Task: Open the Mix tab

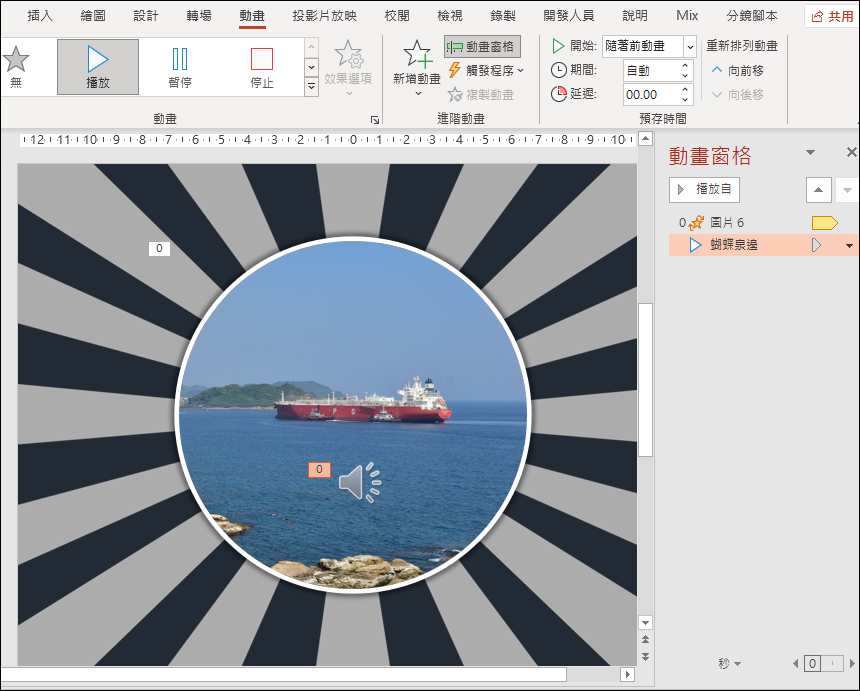Action: click(x=687, y=16)
